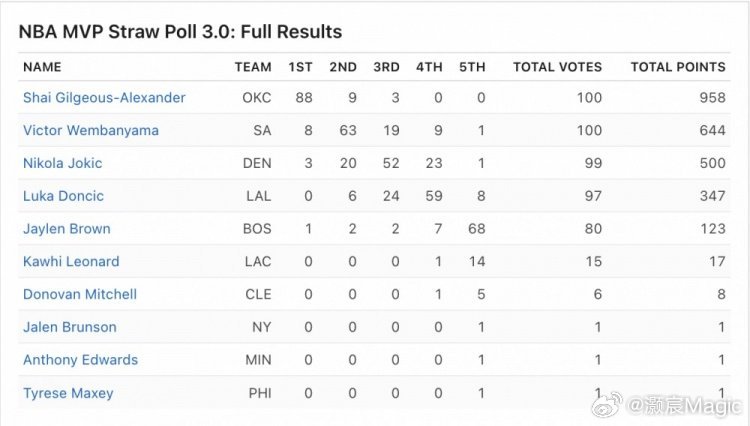The image size is (750, 426).
Task: Click the 1ST votes column header
Action: tap(300, 67)
